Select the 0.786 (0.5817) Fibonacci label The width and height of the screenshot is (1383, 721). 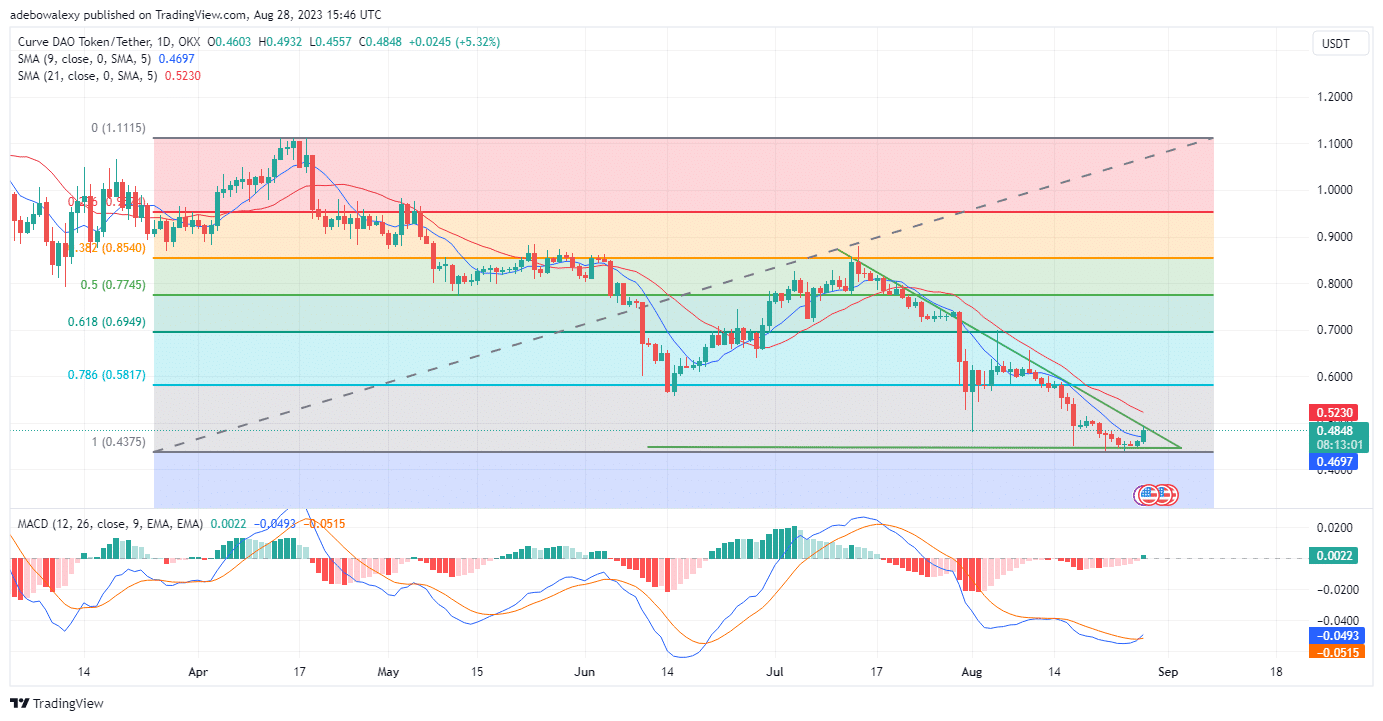[x=108, y=375]
